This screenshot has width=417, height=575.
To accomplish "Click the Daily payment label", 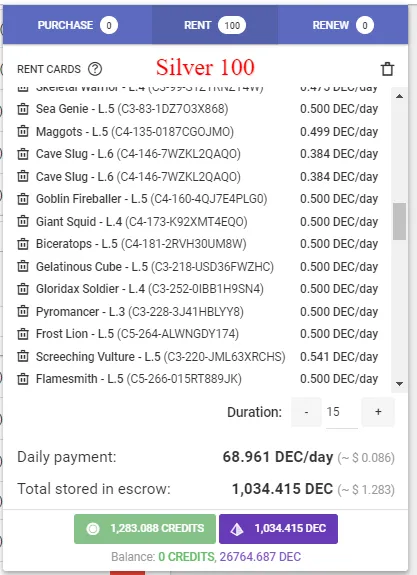I will (x=67, y=457).
